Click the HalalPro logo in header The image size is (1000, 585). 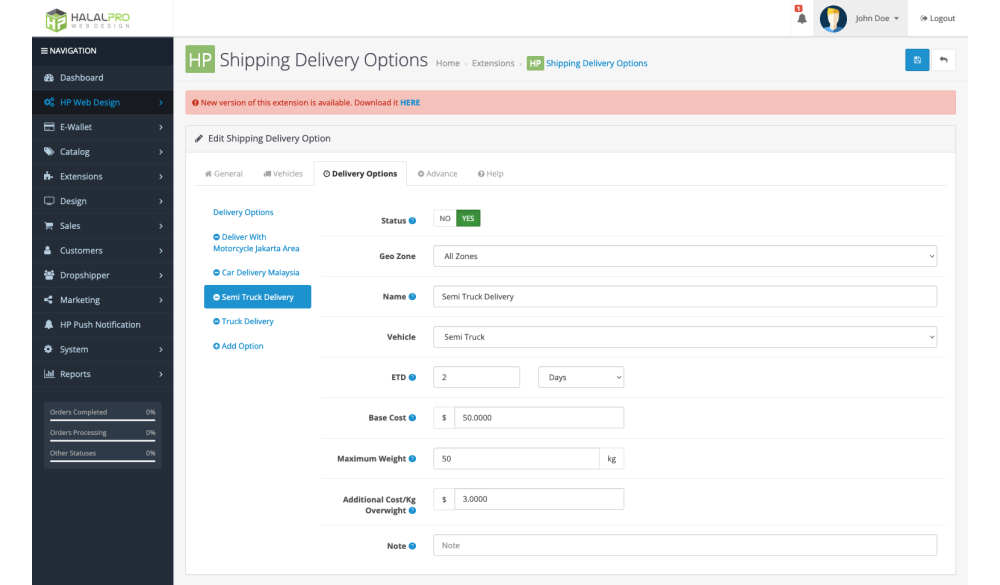(87, 19)
